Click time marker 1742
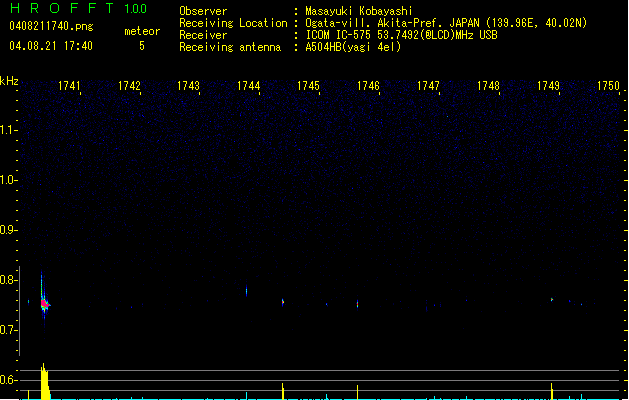 point(129,86)
